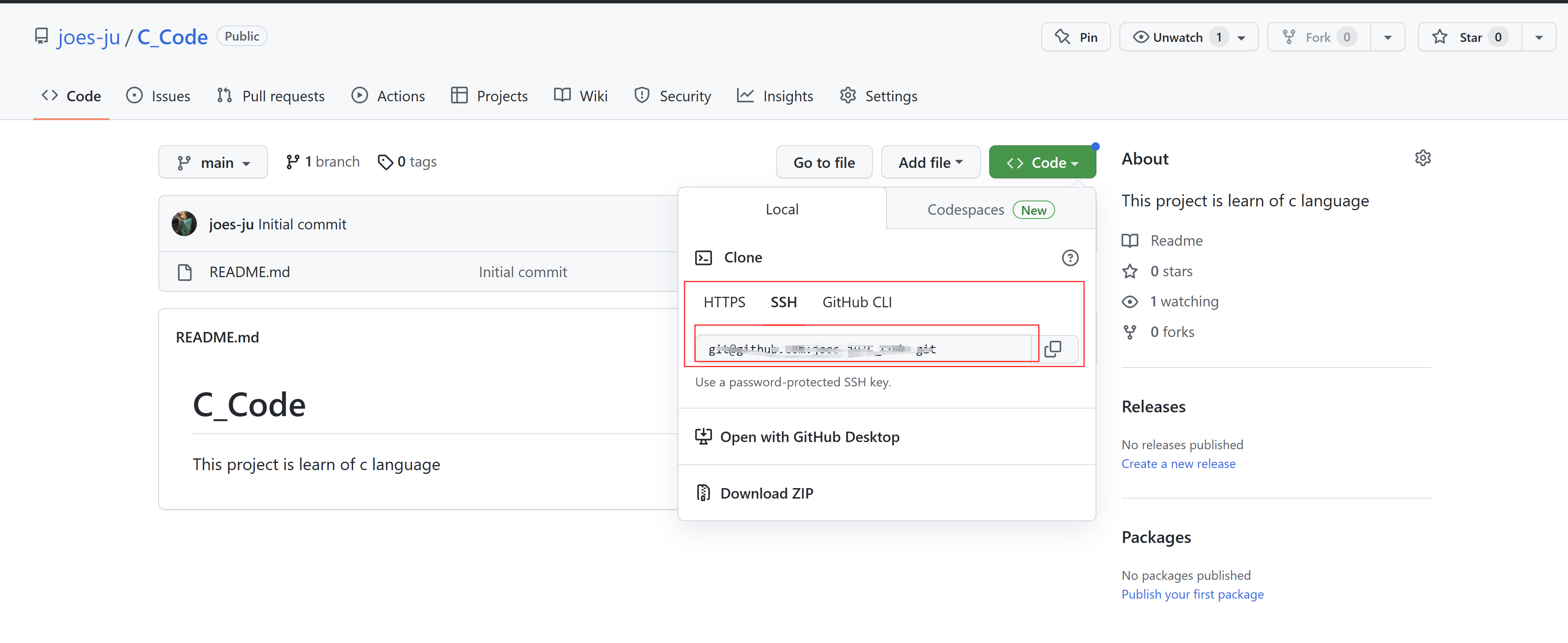Pin this repository
The height and width of the screenshot is (643, 1568).
click(1075, 37)
